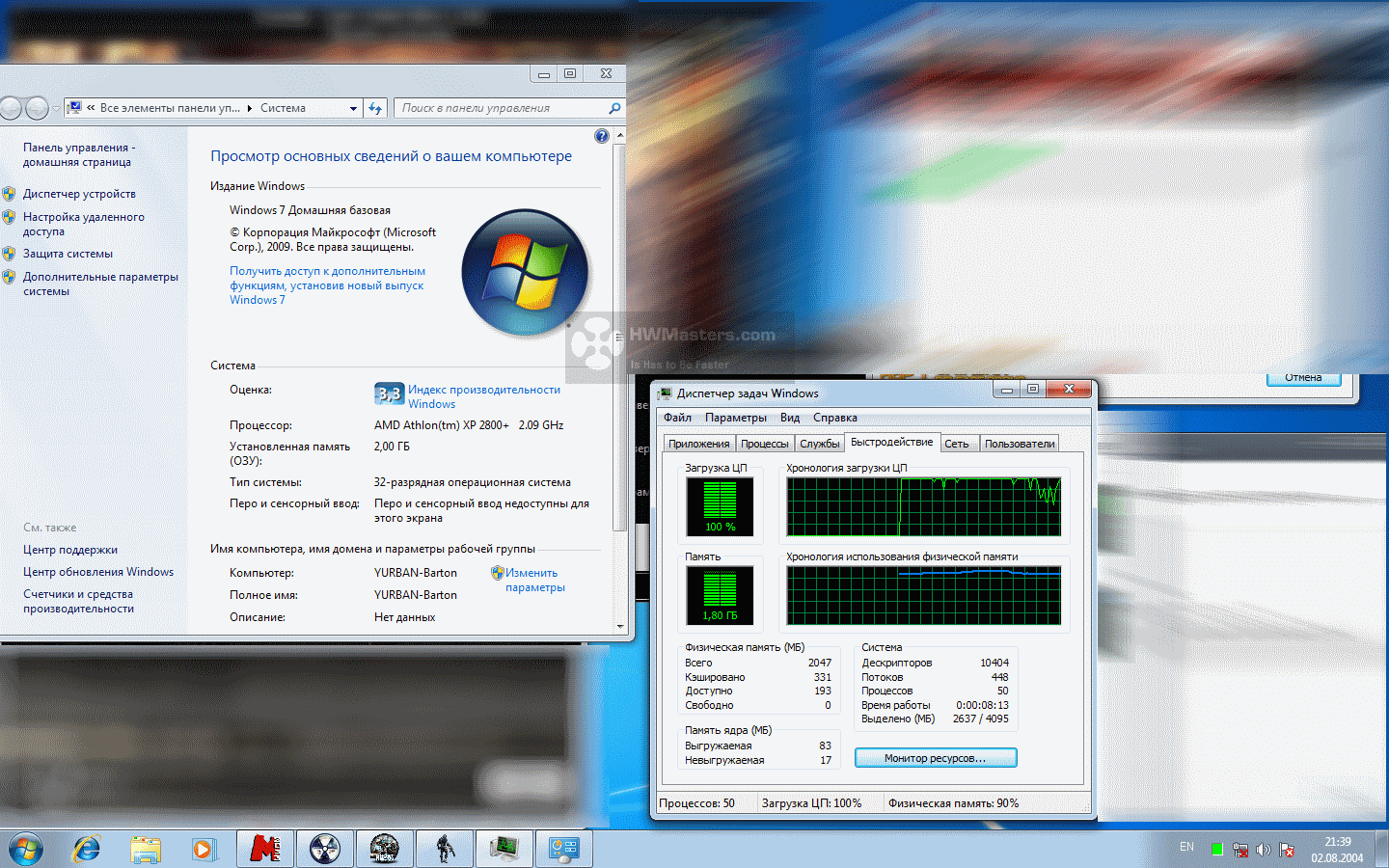Open Индекс производительности Windows link

484,396
